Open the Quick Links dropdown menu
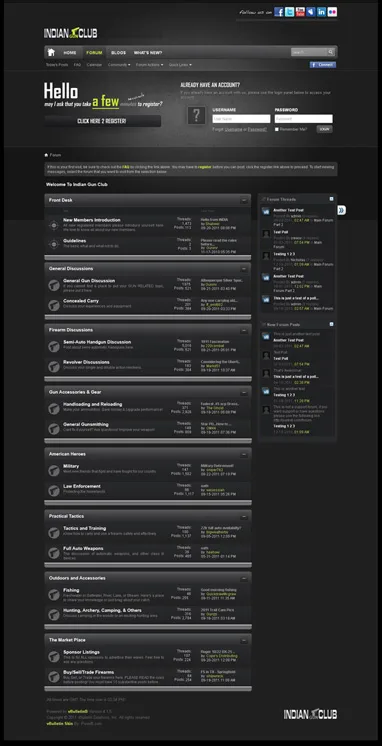Screen dimensions: 382x746 (180, 65)
